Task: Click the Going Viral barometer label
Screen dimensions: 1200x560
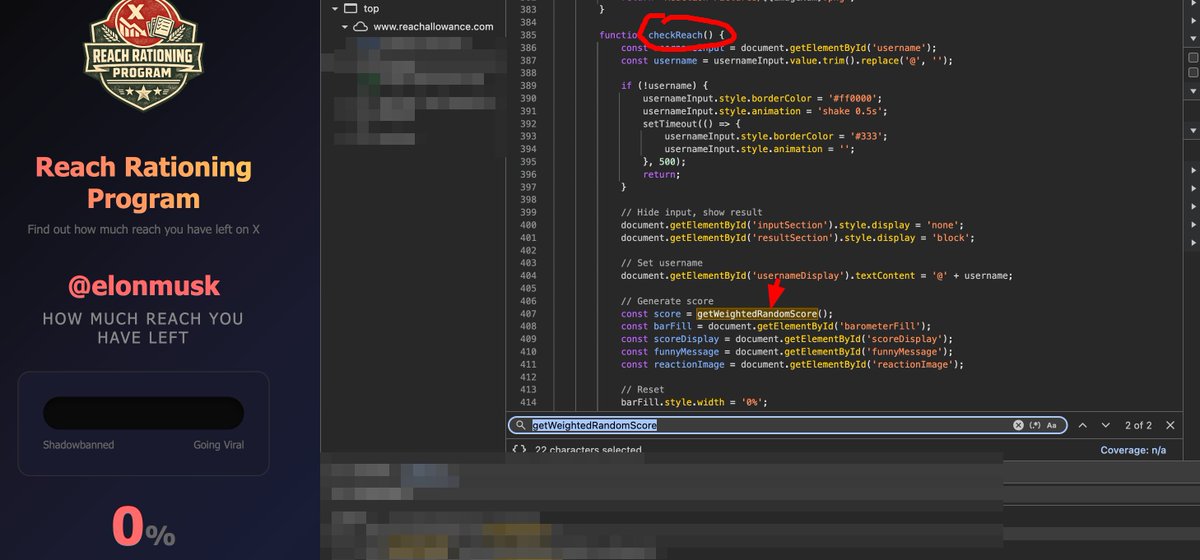Action: tap(218, 445)
